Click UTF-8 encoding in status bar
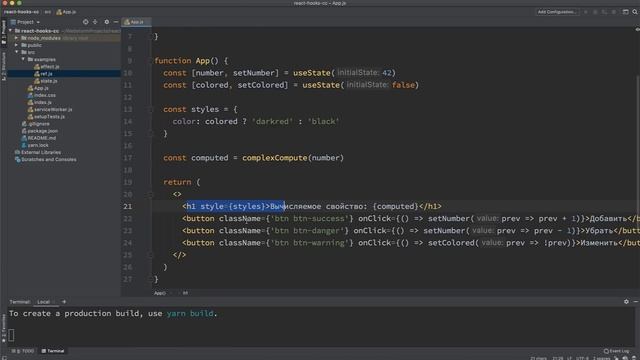 tap(583, 358)
